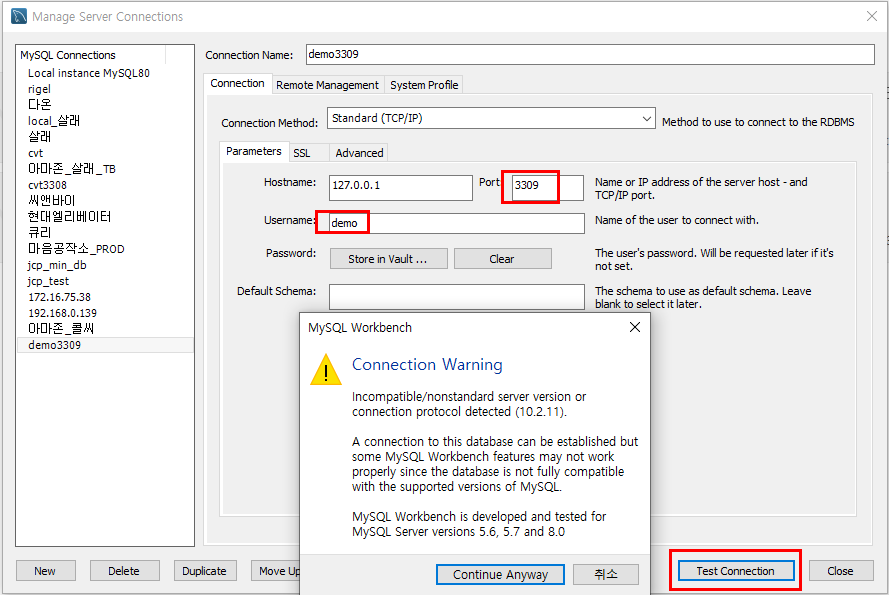Screen dimensions: 889x595
Task: Click into the Hostname field
Action: click(400, 187)
